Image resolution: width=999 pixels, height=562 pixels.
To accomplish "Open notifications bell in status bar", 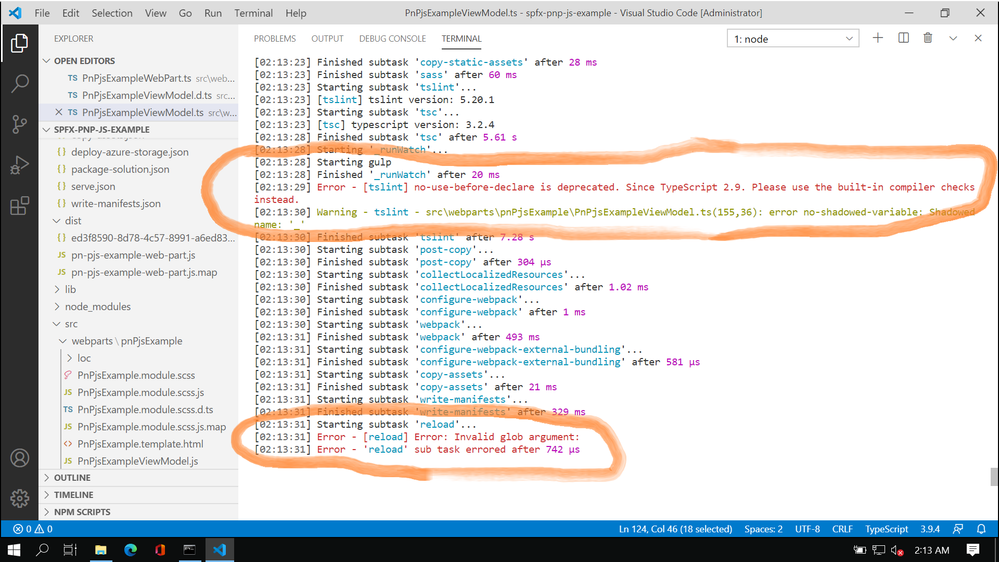I will 981,529.
